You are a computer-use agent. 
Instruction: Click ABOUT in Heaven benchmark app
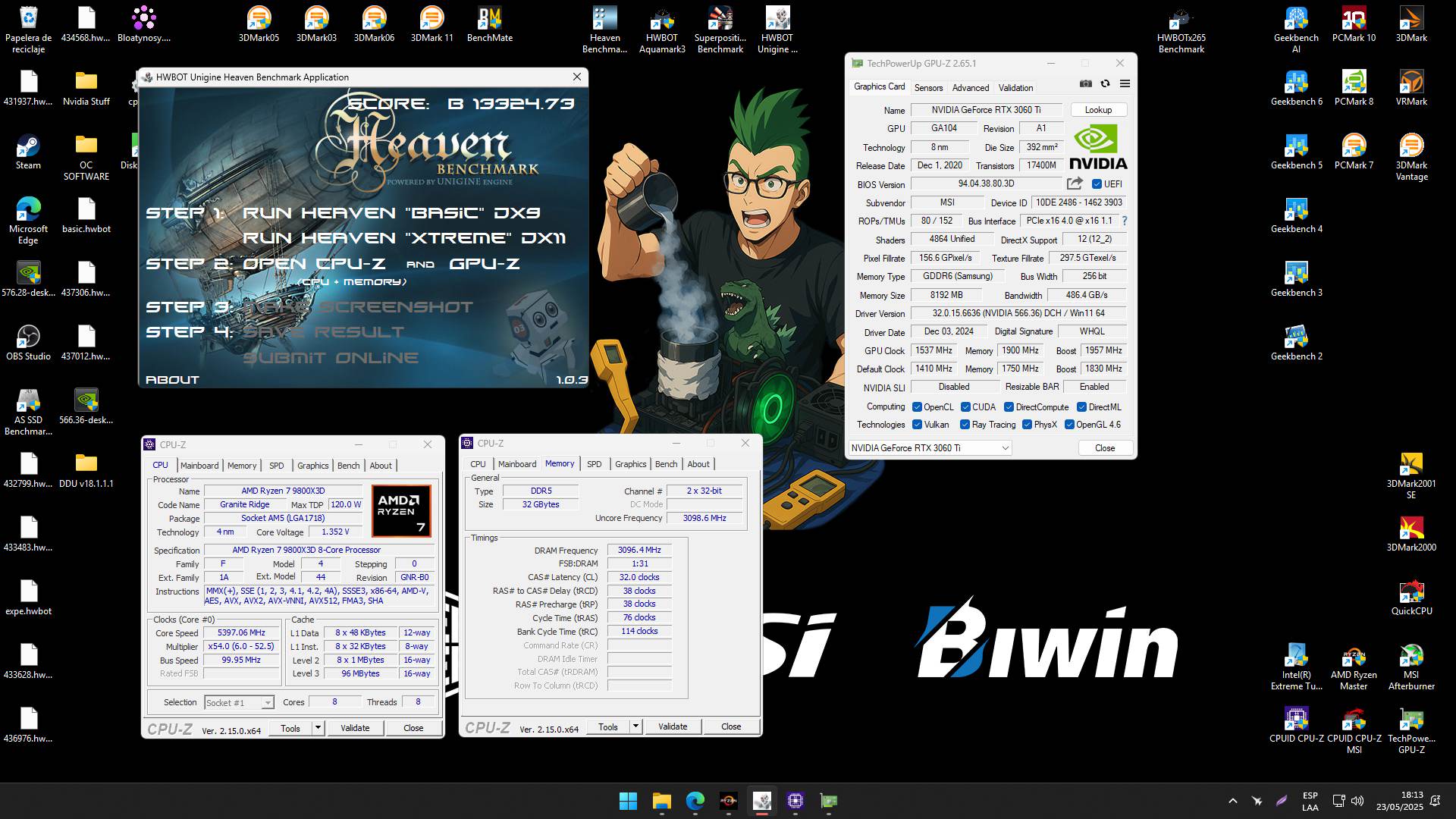172,379
